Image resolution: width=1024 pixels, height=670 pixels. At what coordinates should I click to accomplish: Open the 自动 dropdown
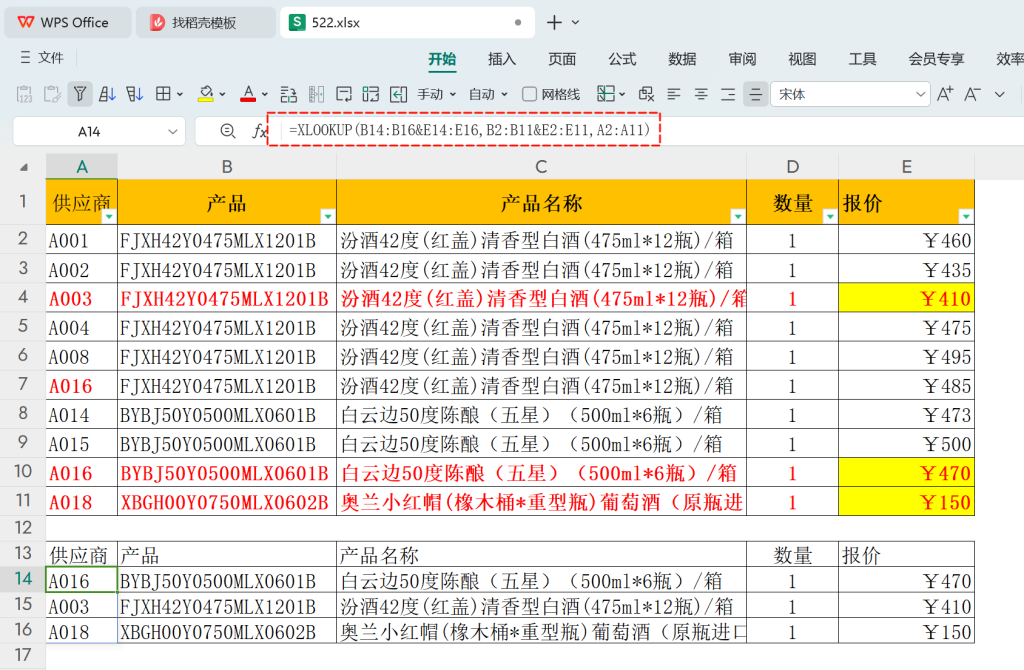click(488, 95)
